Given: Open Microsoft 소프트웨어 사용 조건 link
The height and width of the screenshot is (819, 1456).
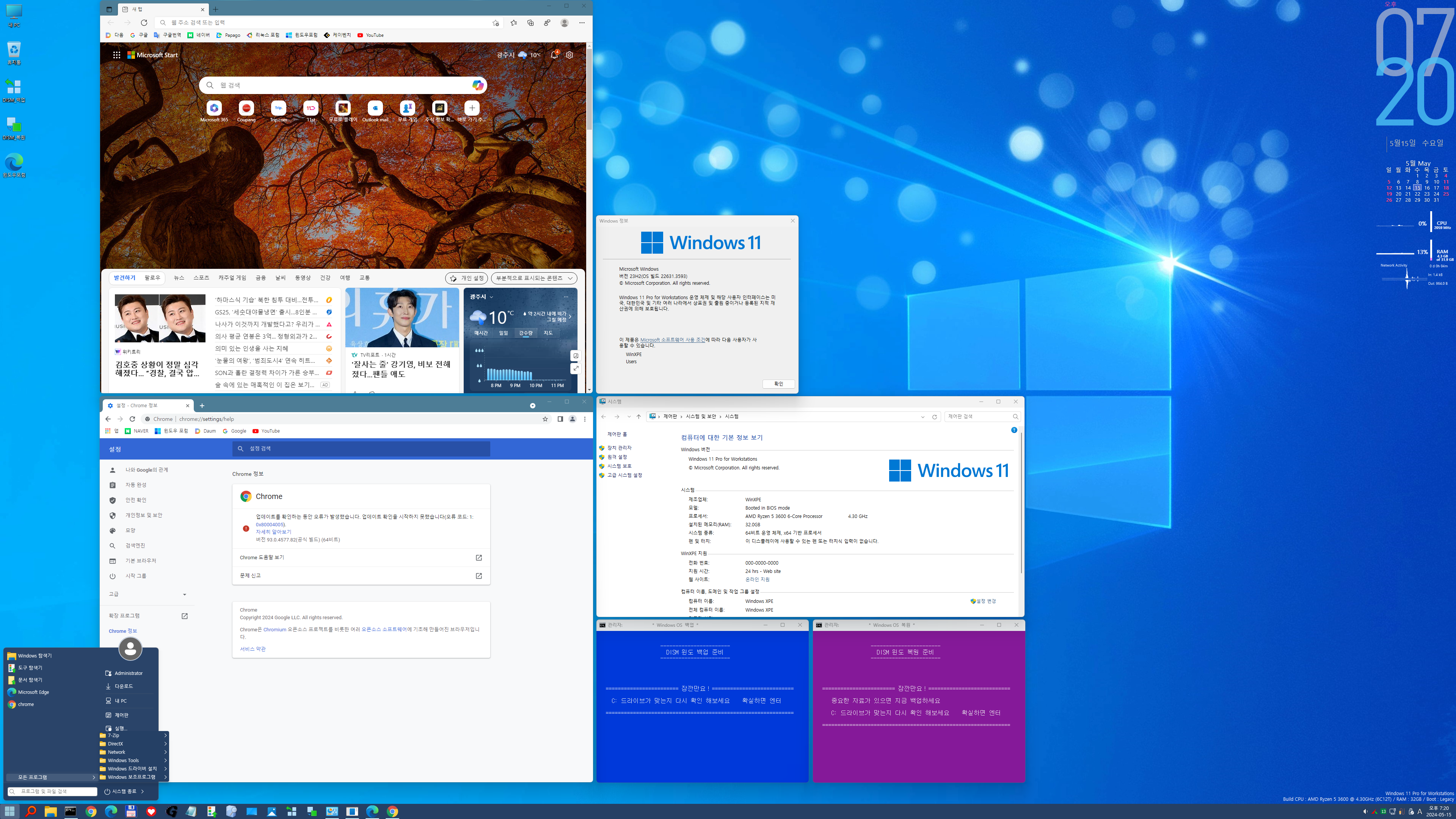Looking at the screenshot, I should pos(673,340).
